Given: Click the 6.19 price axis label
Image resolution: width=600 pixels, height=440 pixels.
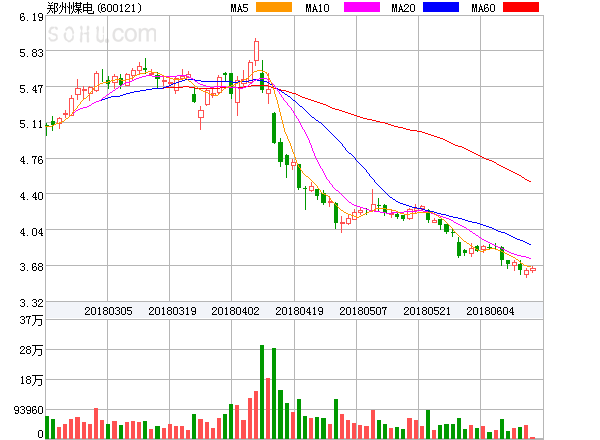Looking at the screenshot, I should [x=31, y=17].
